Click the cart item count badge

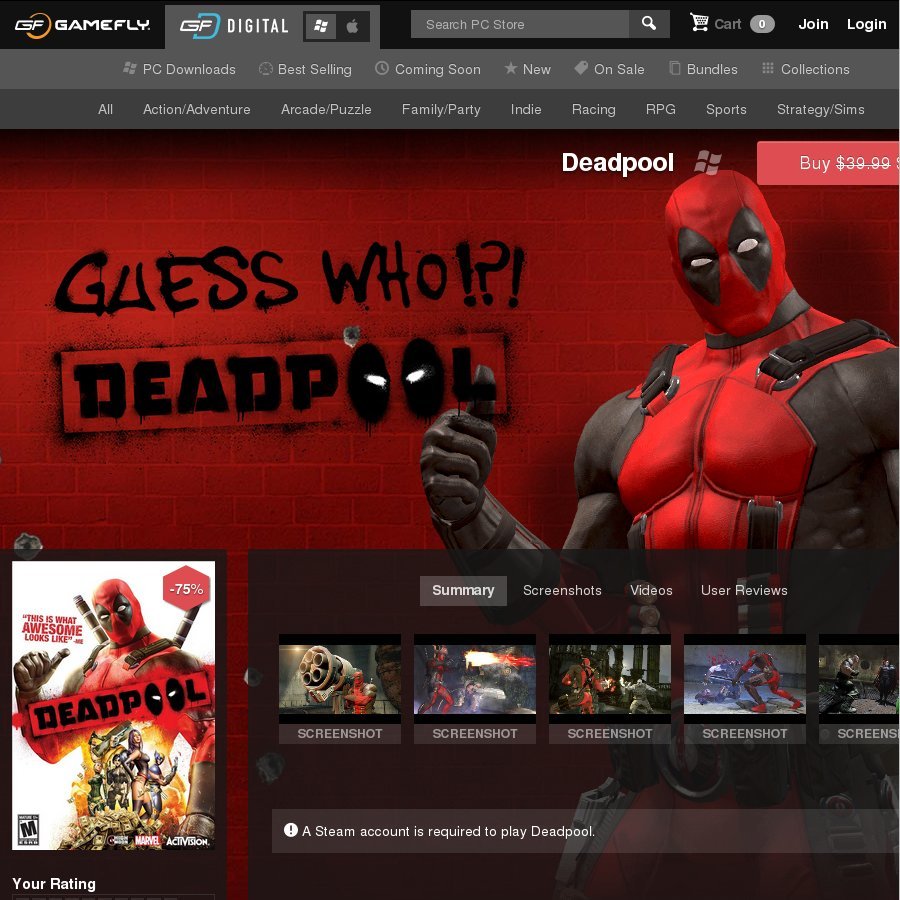point(762,24)
